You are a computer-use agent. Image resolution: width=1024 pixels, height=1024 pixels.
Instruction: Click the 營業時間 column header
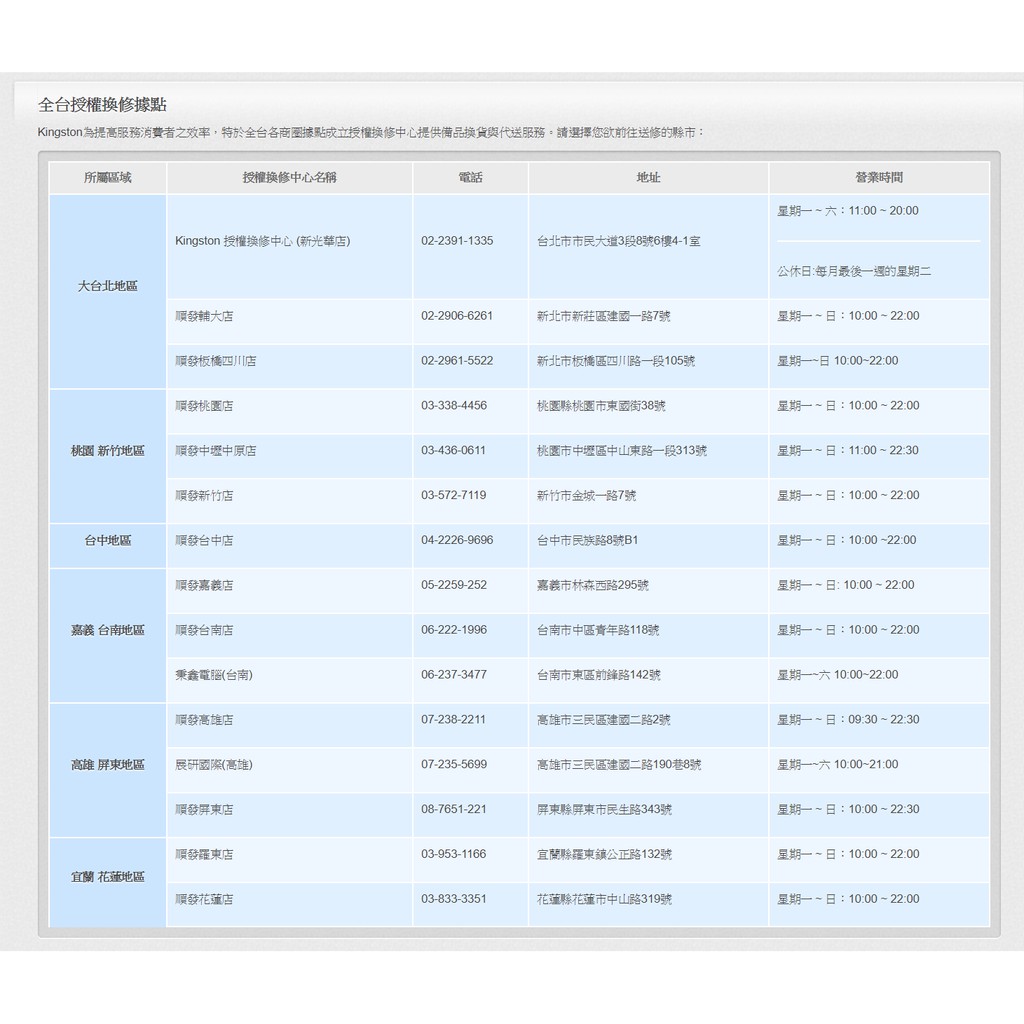(878, 178)
